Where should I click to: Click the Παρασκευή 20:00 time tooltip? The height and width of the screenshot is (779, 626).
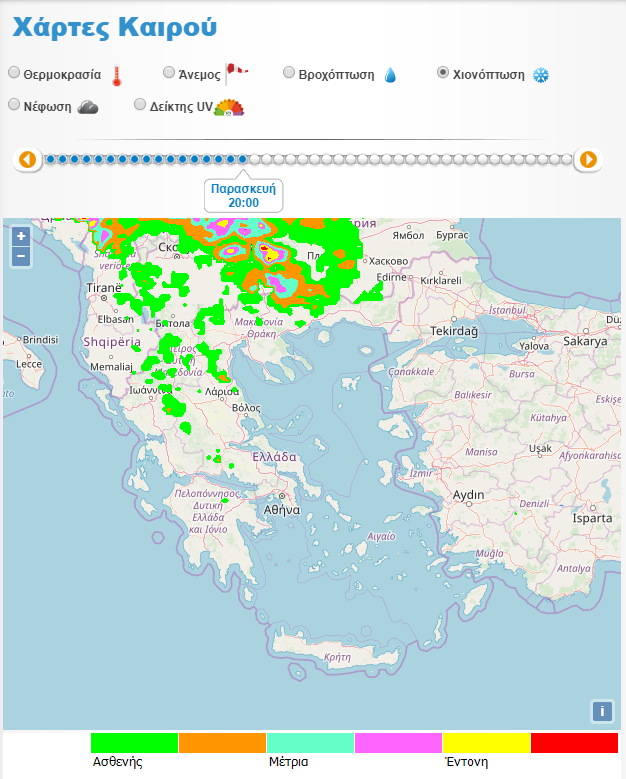click(243, 196)
